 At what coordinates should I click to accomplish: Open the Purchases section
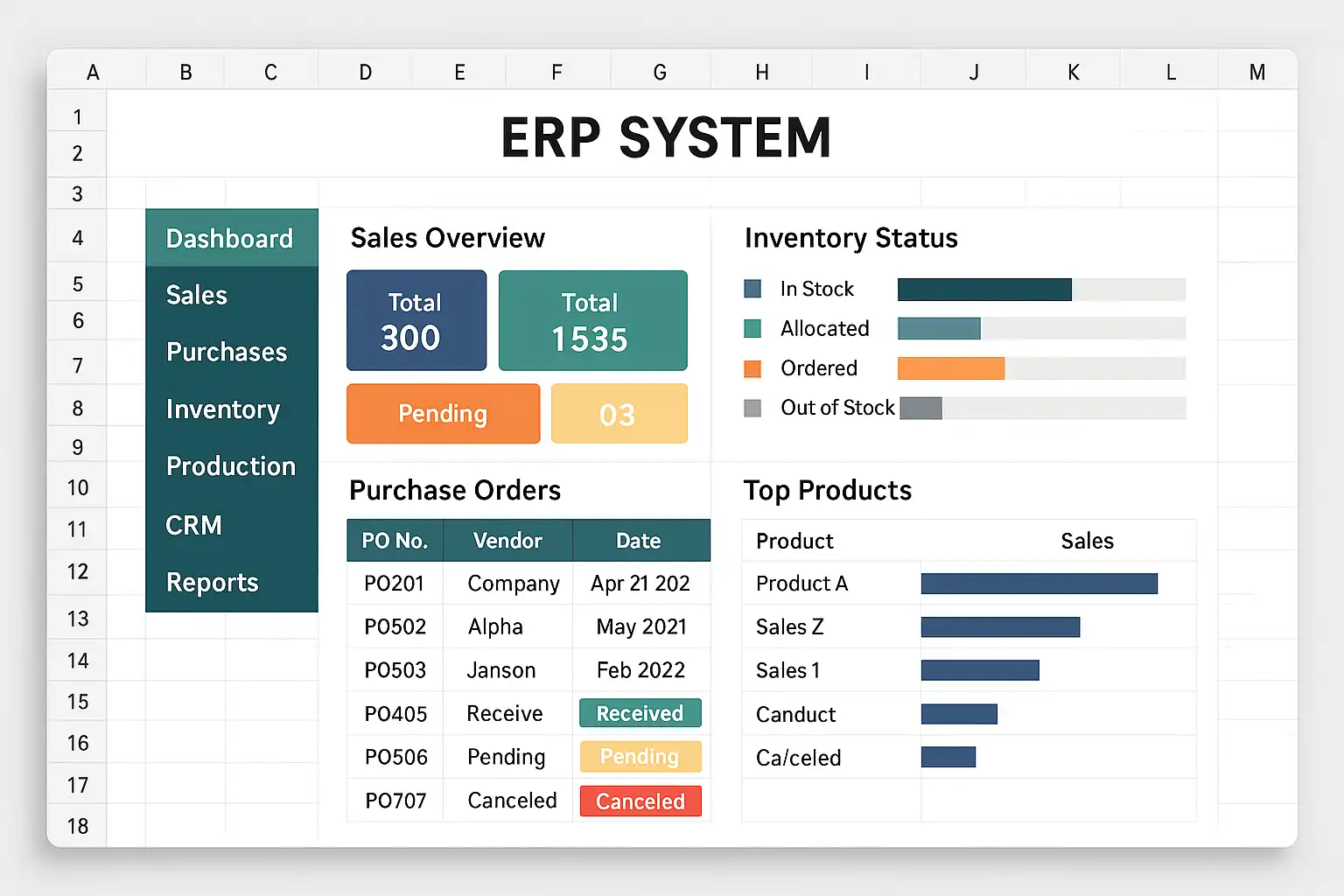pos(227,352)
